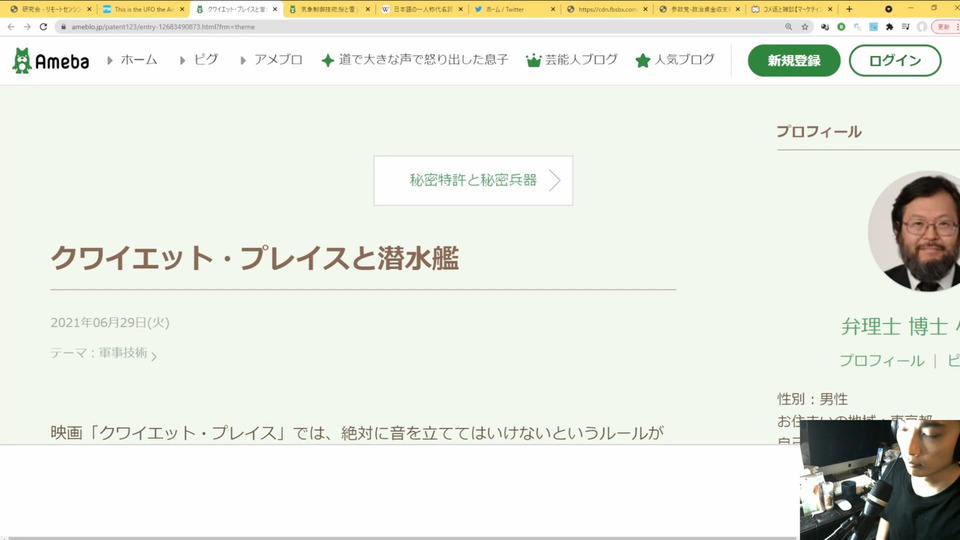Switch to the コメ返と雑談 tab

pyautogui.click(x=792, y=9)
